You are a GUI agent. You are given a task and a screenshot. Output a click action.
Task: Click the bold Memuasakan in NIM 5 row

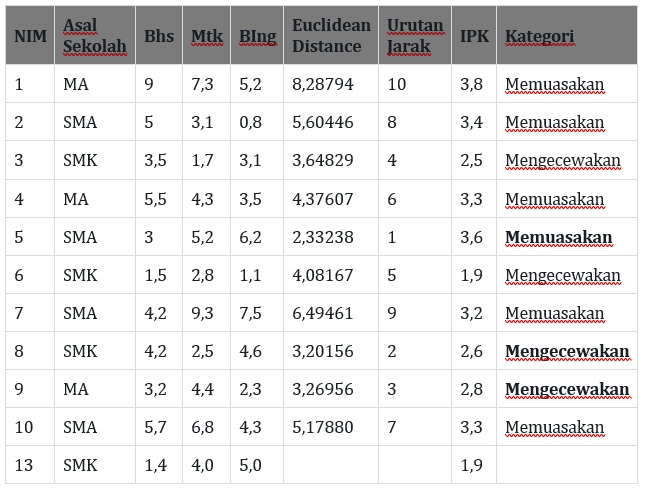[558, 237]
